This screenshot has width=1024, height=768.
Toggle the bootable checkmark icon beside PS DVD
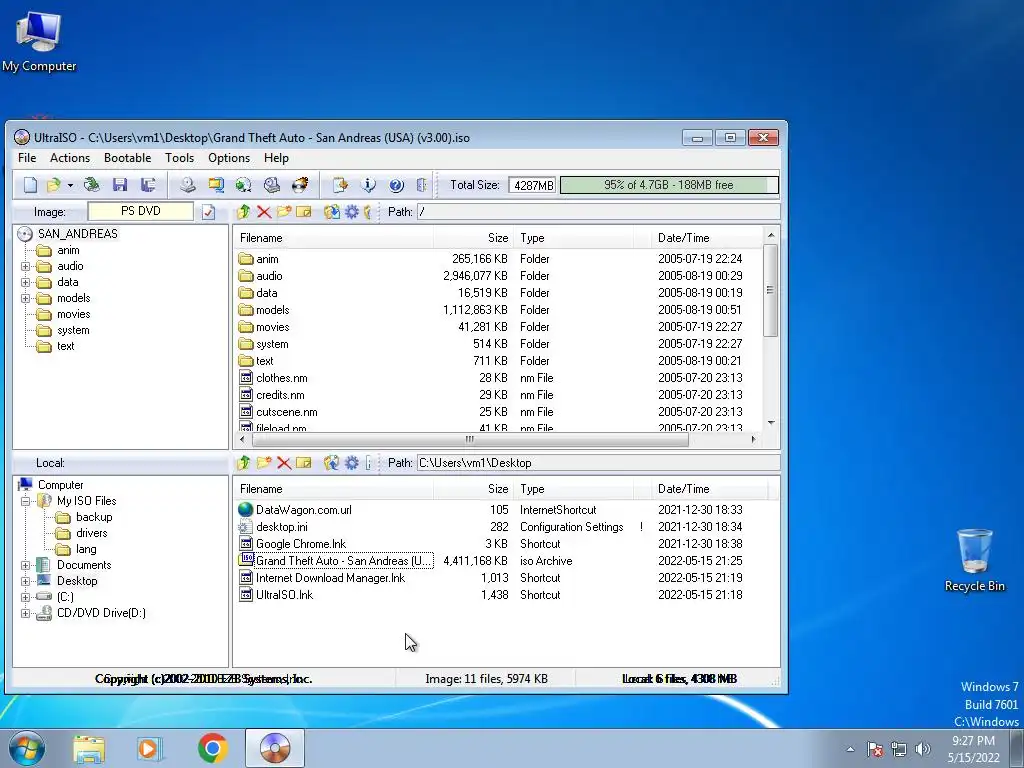(x=208, y=212)
